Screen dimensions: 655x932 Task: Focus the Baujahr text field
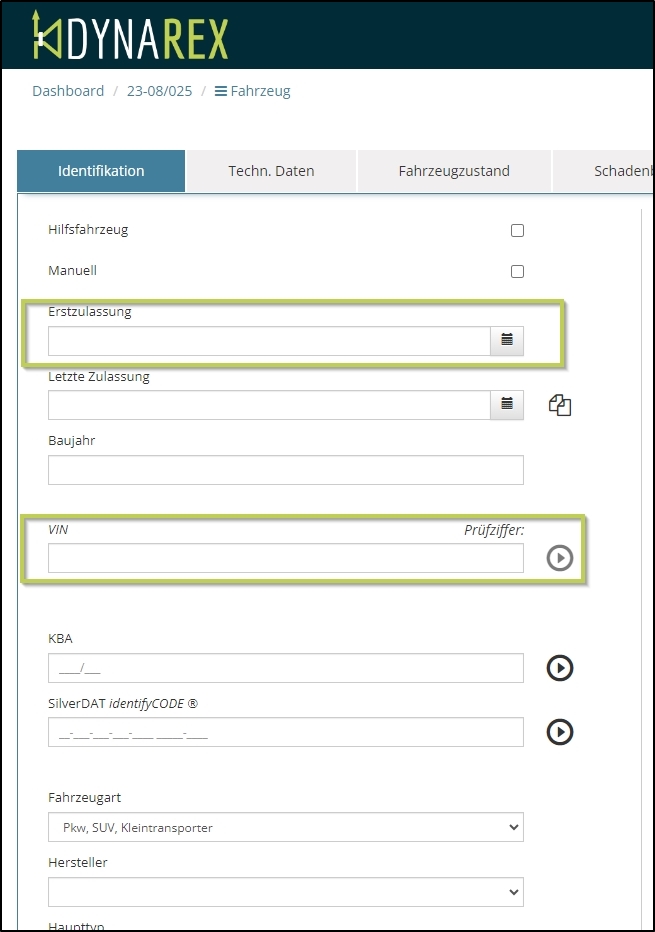(285, 470)
